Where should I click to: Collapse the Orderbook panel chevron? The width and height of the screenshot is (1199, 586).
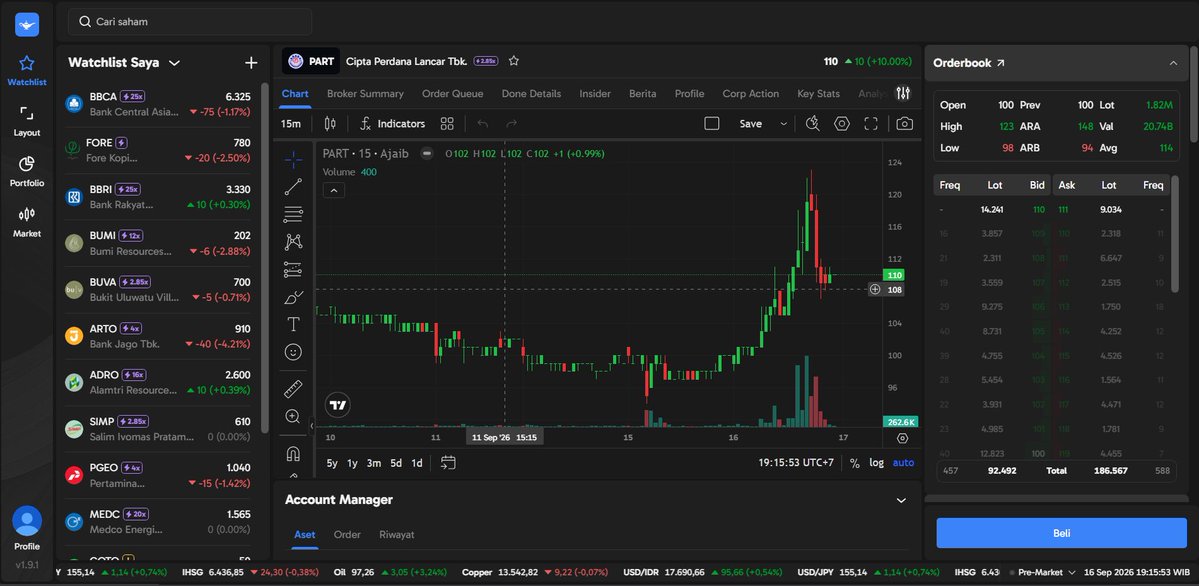(x=1173, y=63)
